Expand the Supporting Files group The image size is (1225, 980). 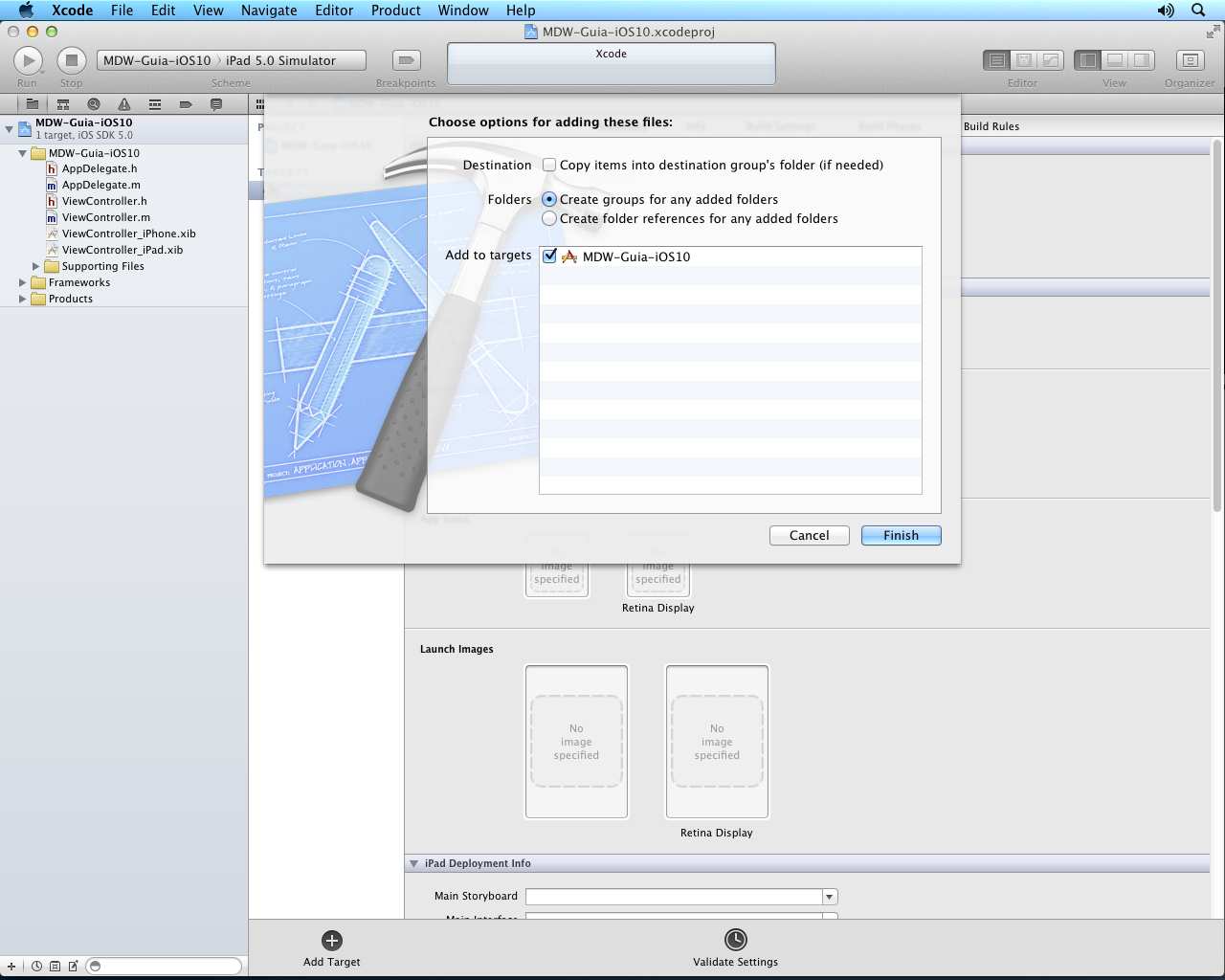click(35, 266)
